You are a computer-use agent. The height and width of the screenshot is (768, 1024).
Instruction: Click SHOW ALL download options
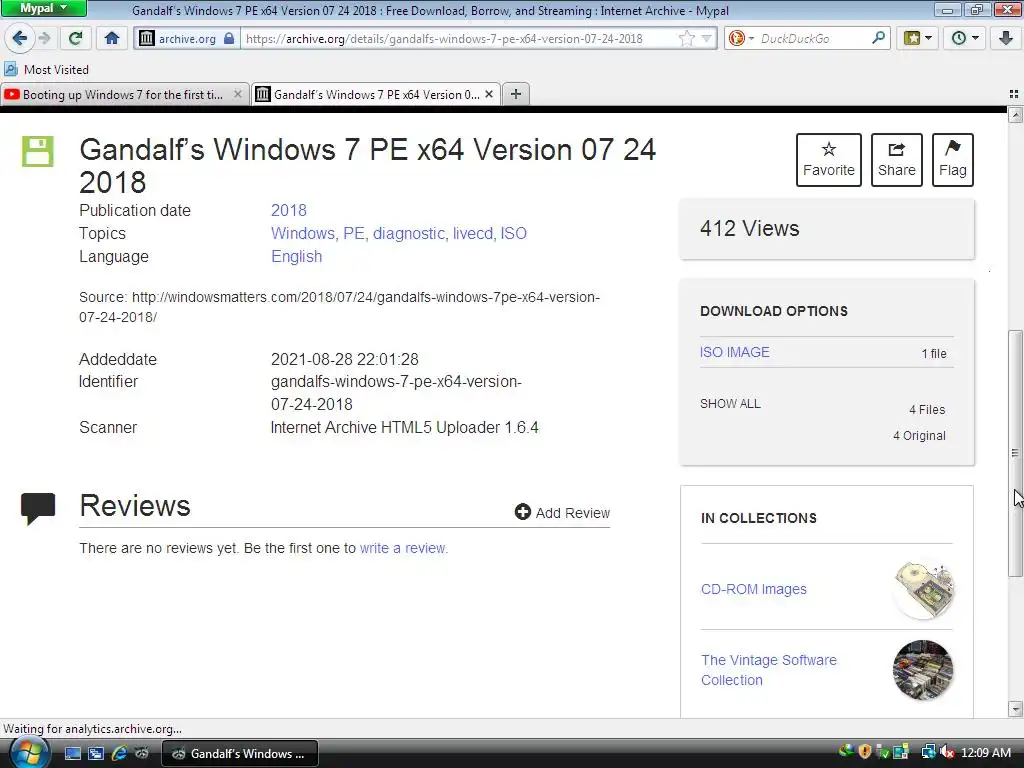pos(730,404)
